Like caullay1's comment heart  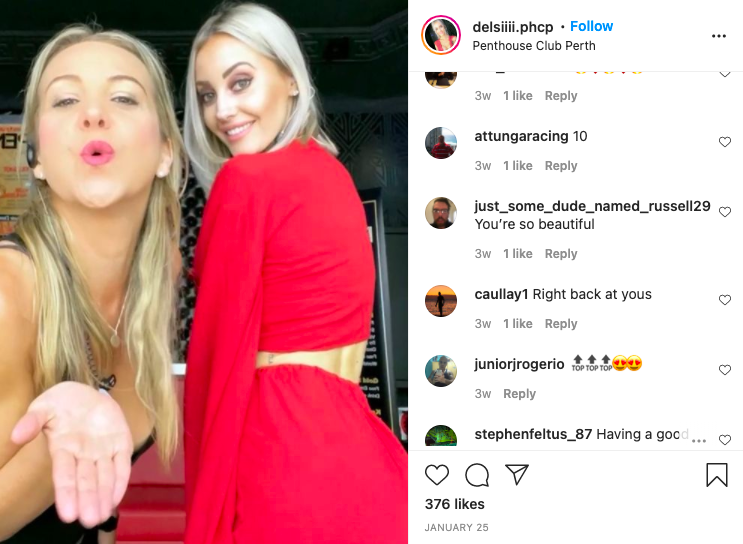[725, 299]
